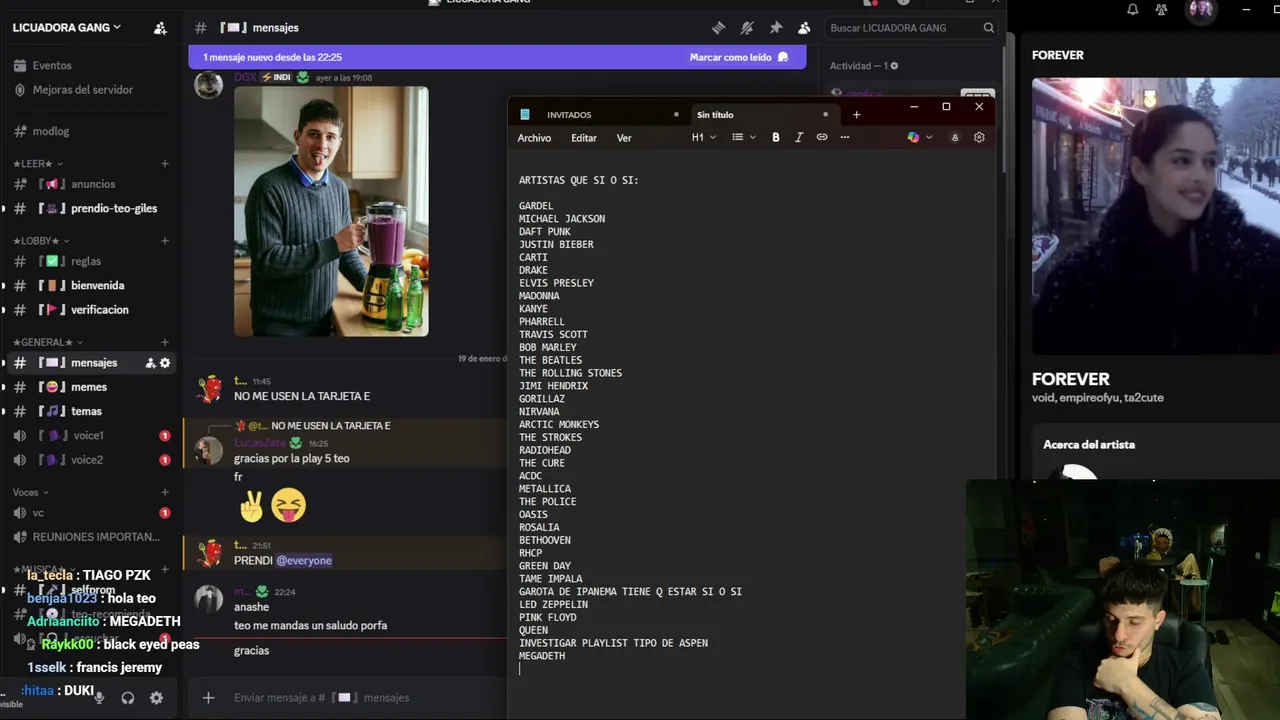The height and width of the screenshot is (720, 1280).
Task: Add a channel to Voces category
Action: [165, 492]
